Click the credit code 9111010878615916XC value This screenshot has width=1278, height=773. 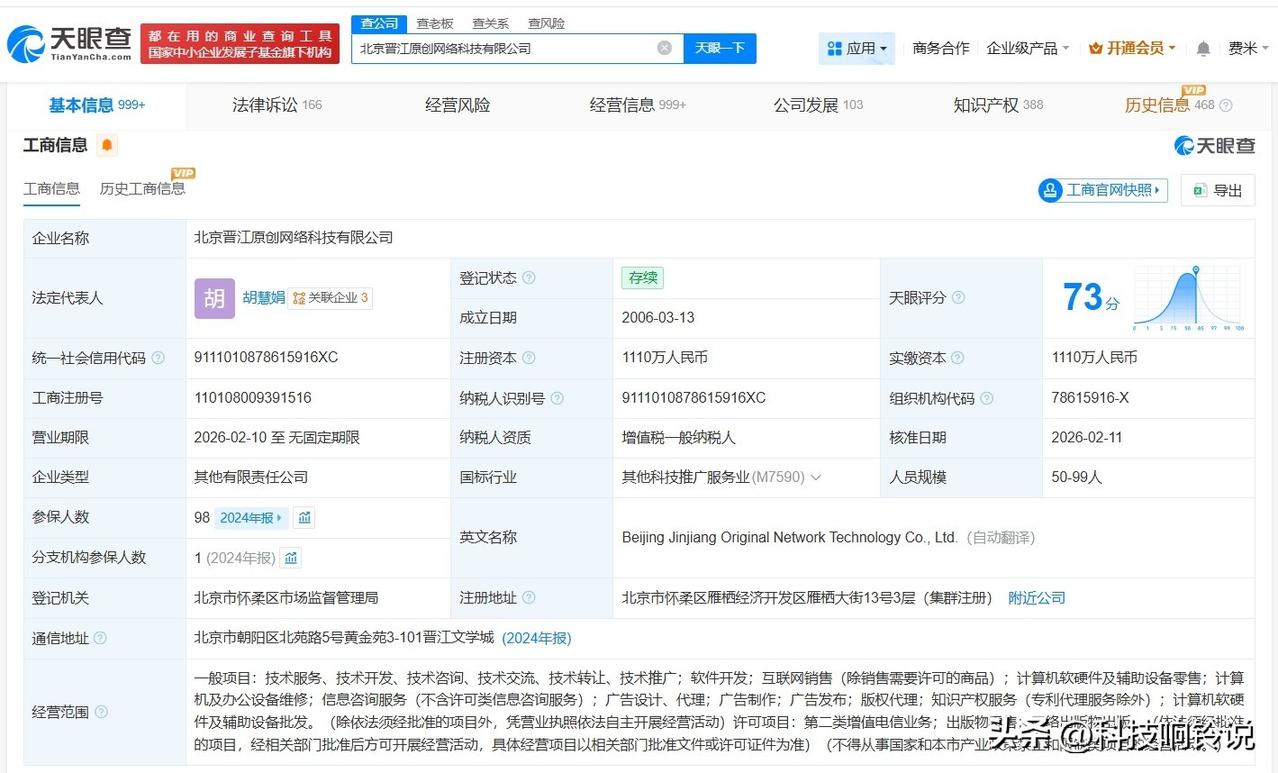(x=266, y=358)
